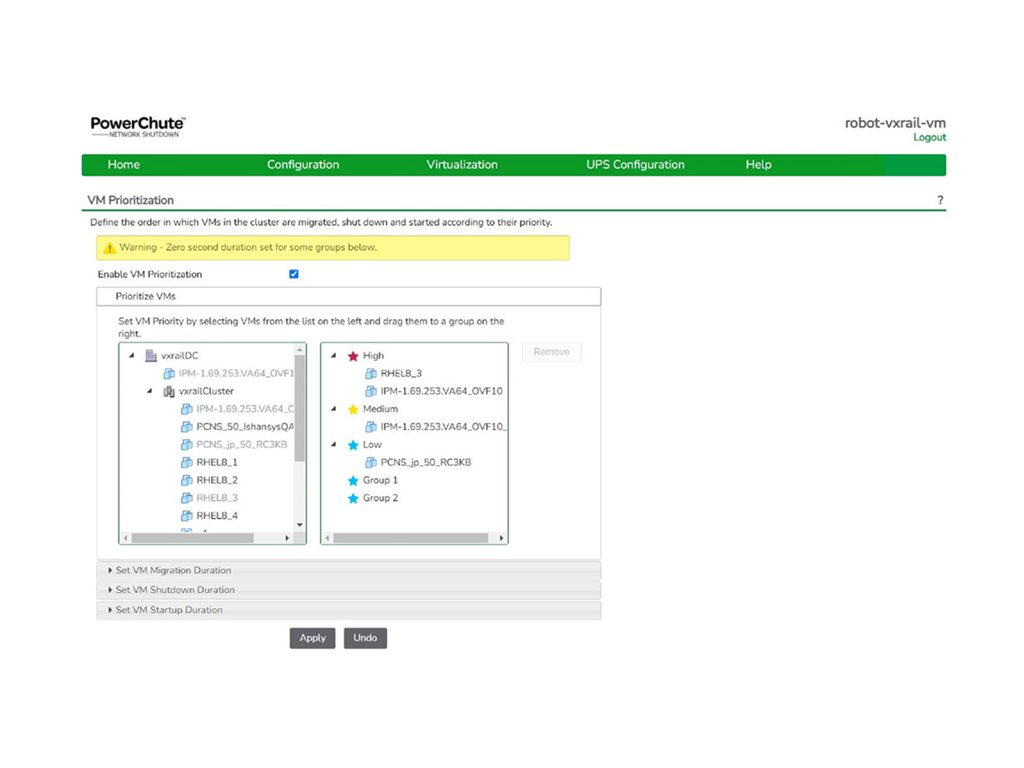Click the Group 1 star icon
The width and height of the screenshot is (1024, 768).
point(352,481)
